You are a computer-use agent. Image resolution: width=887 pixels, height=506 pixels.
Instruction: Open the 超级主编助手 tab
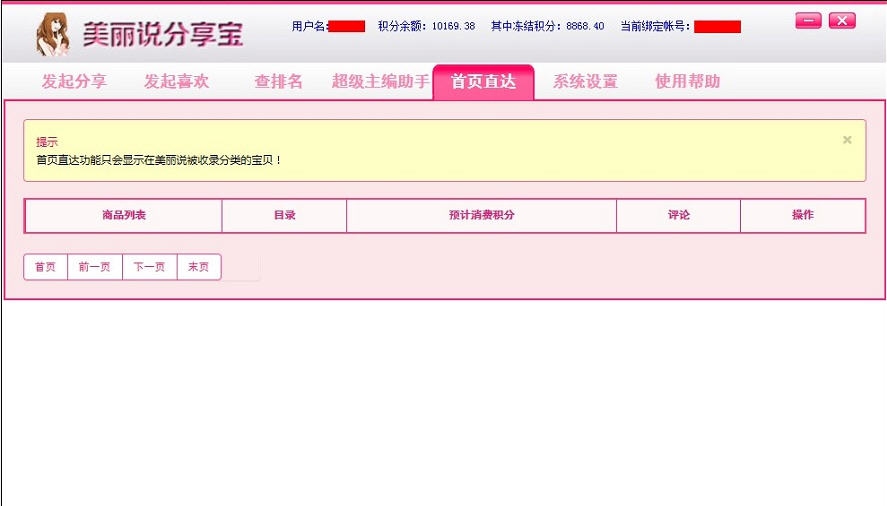pyautogui.click(x=380, y=82)
